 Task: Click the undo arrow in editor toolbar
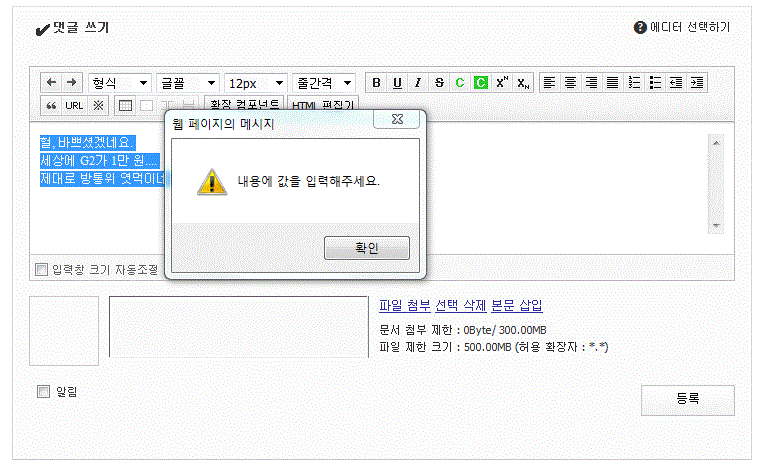click(x=52, y=83)
